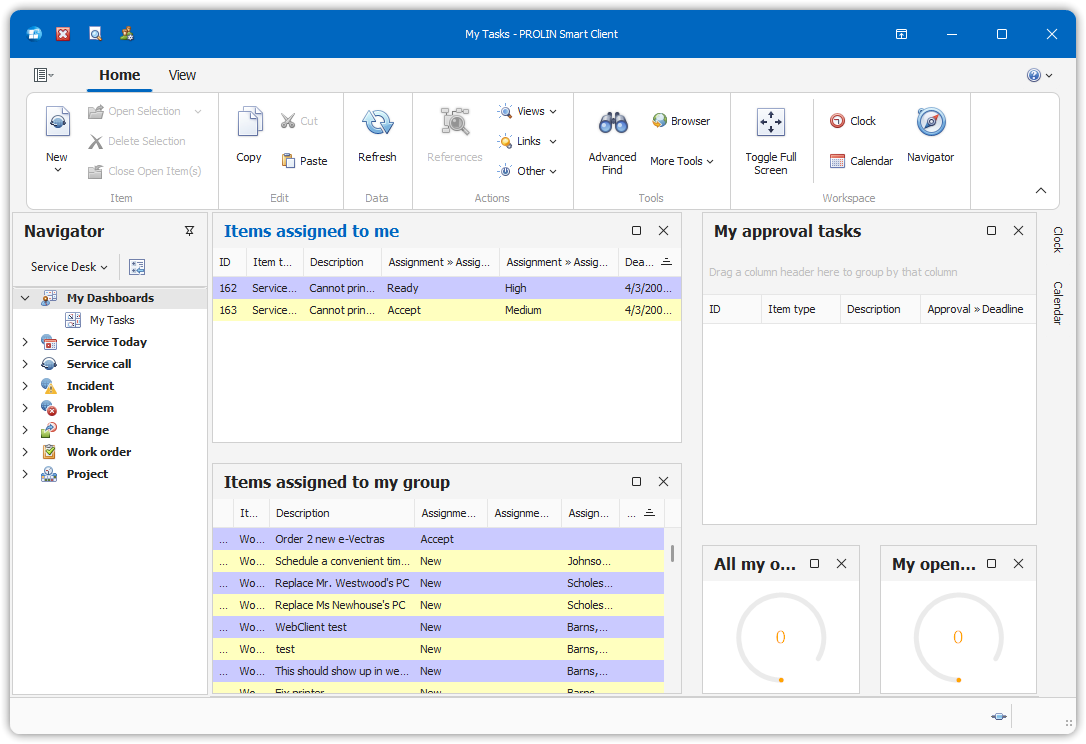Open Advanced Find with the binoculars icon
The image size is (1086, 744).
tap(612, 123)
